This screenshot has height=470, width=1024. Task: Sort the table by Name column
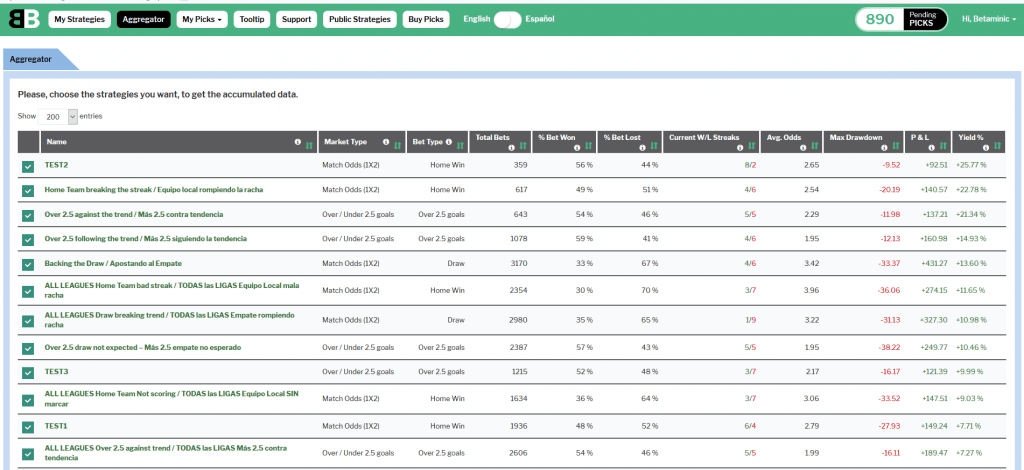pos(309,144)
